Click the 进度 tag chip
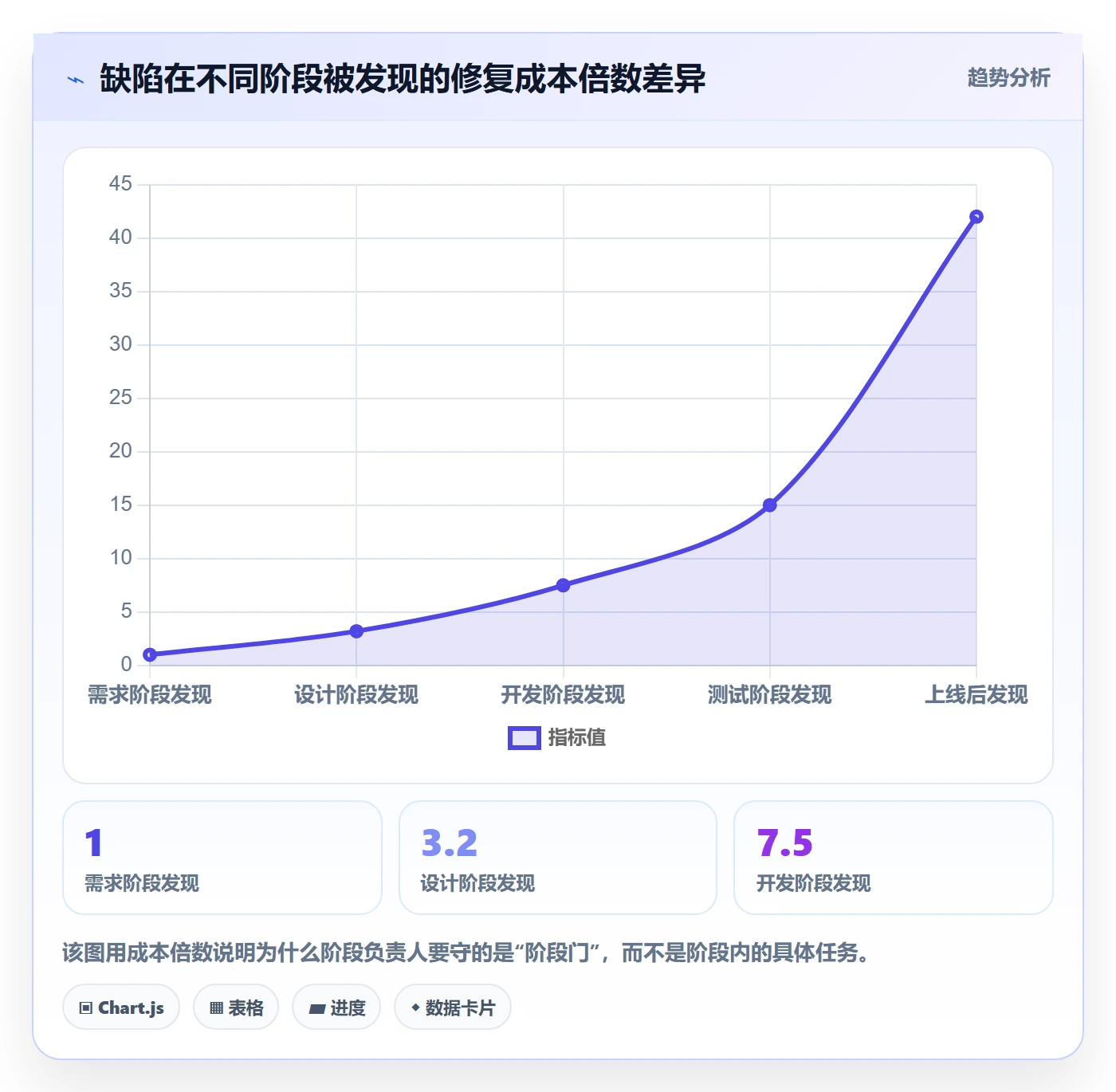 pyautogui.click(x=336, y=1008)
